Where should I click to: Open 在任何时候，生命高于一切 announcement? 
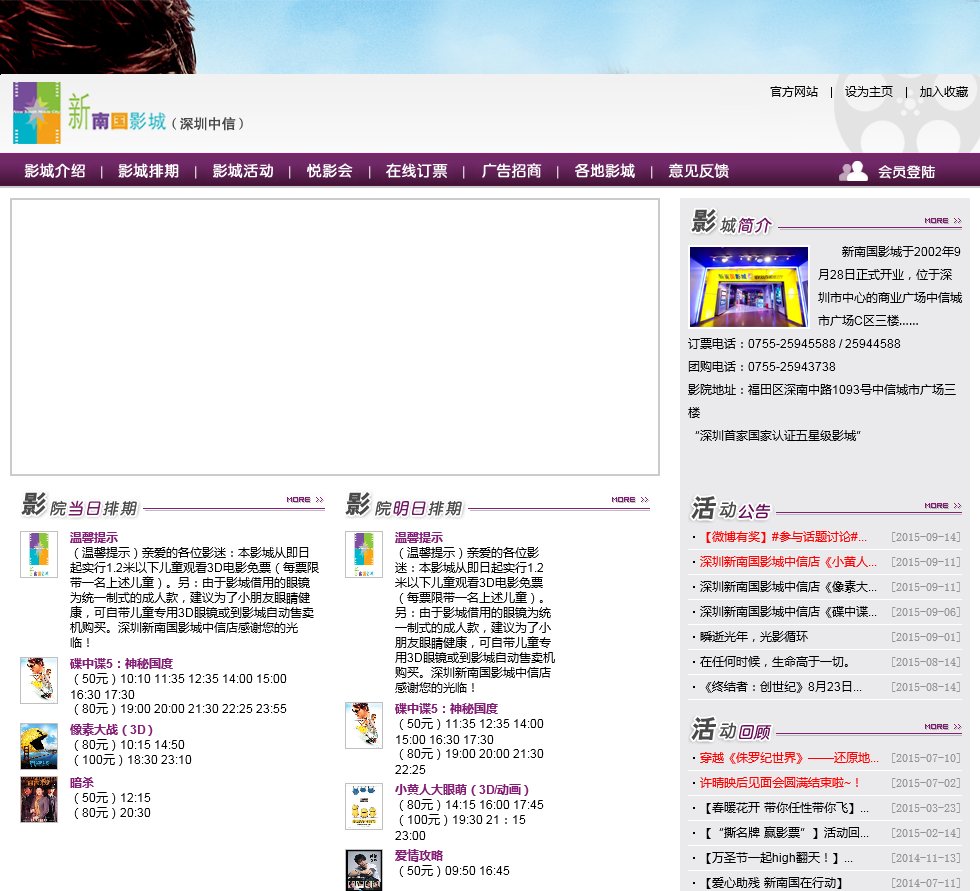[775, 662]
